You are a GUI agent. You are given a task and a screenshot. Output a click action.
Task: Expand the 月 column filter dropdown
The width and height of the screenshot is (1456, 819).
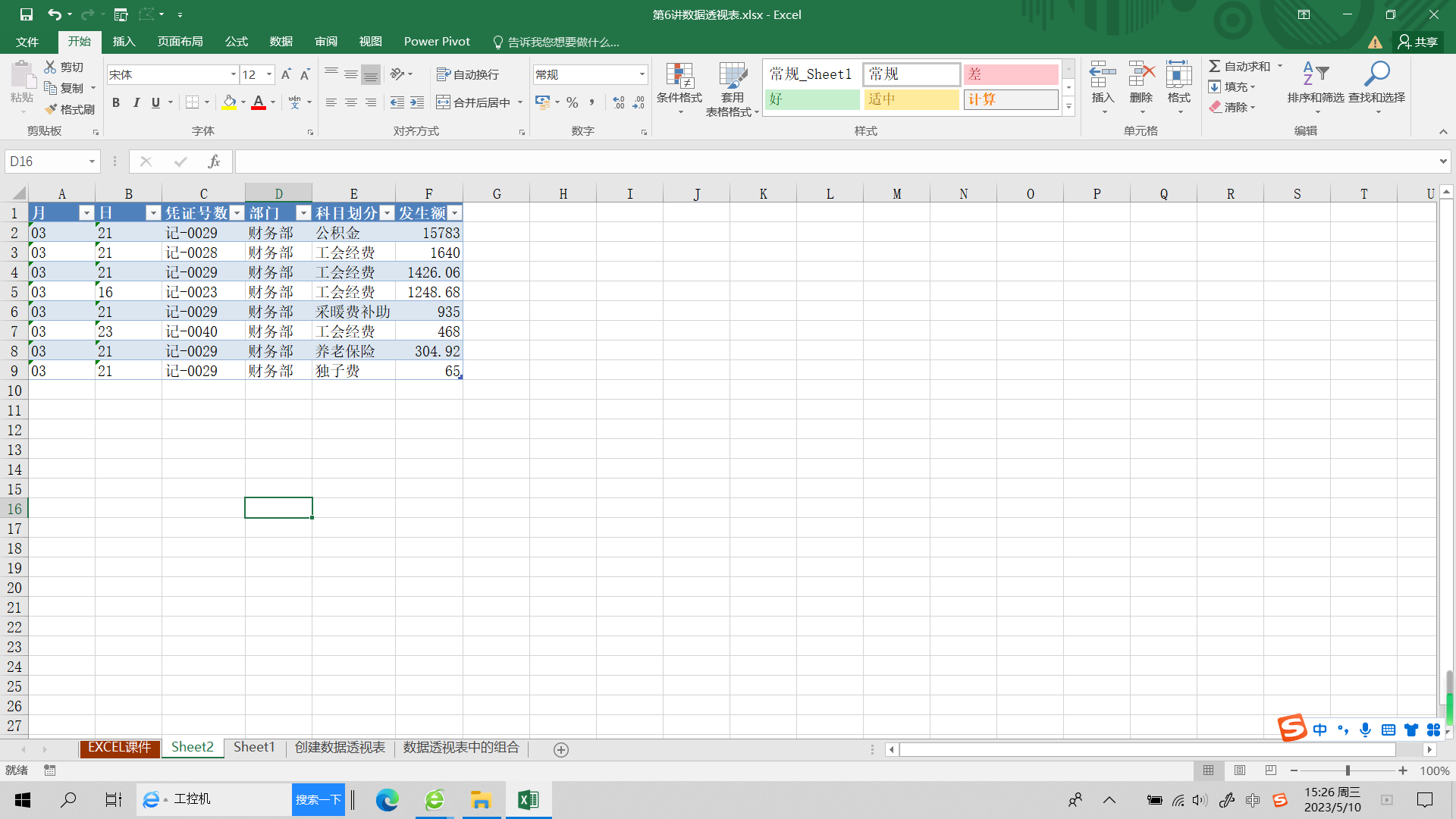pos(85,213)
